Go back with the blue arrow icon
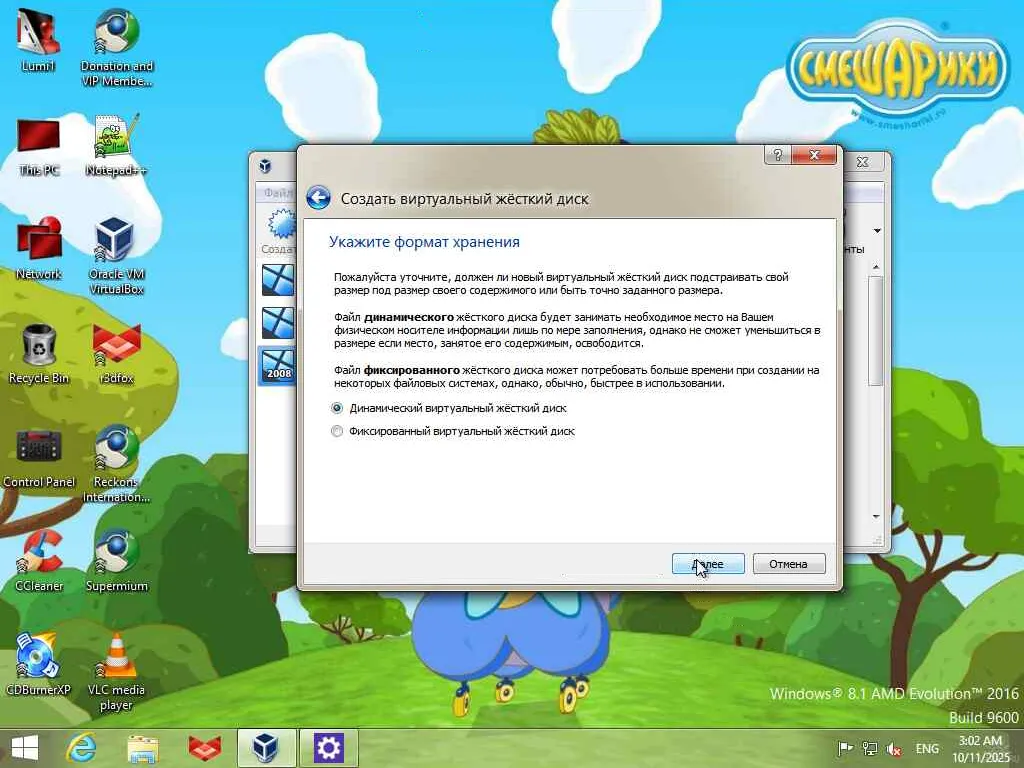The image size is (1024, 768). tap(318, 198)
